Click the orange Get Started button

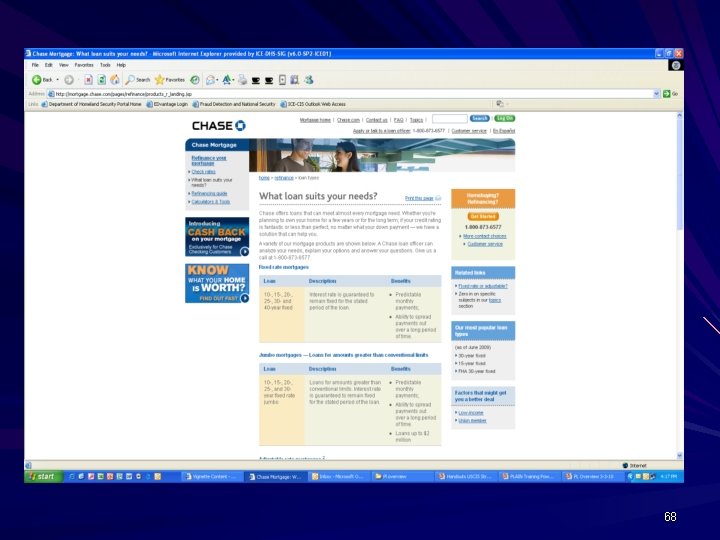483,216
